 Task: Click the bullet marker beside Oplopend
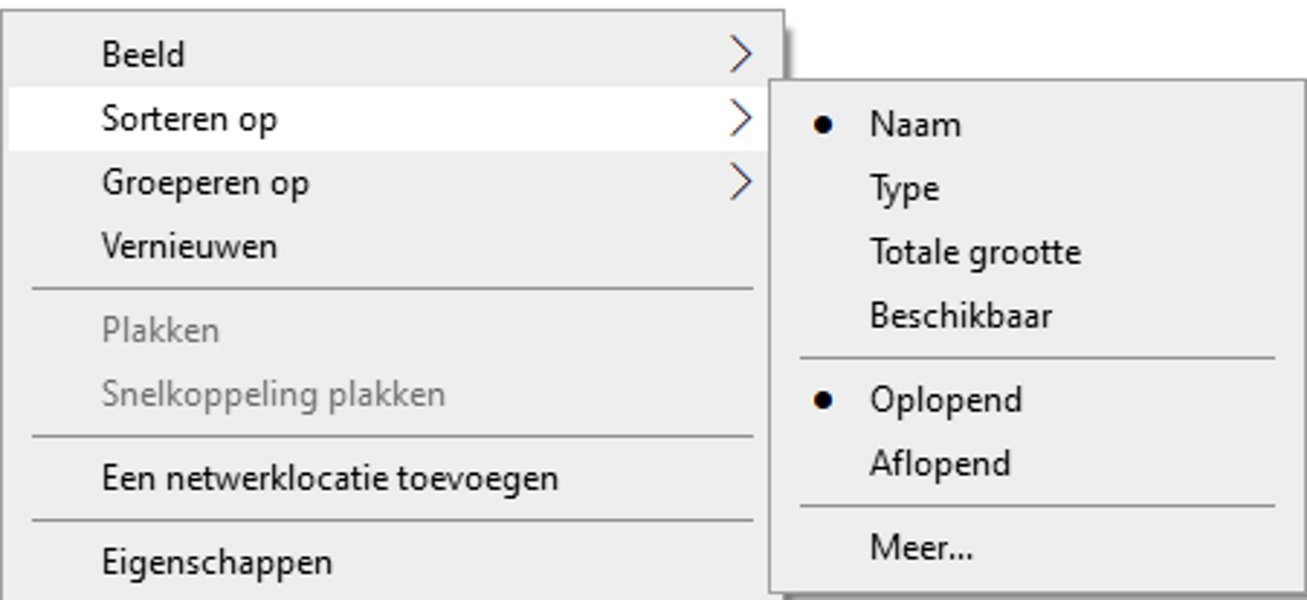(823, 400)
